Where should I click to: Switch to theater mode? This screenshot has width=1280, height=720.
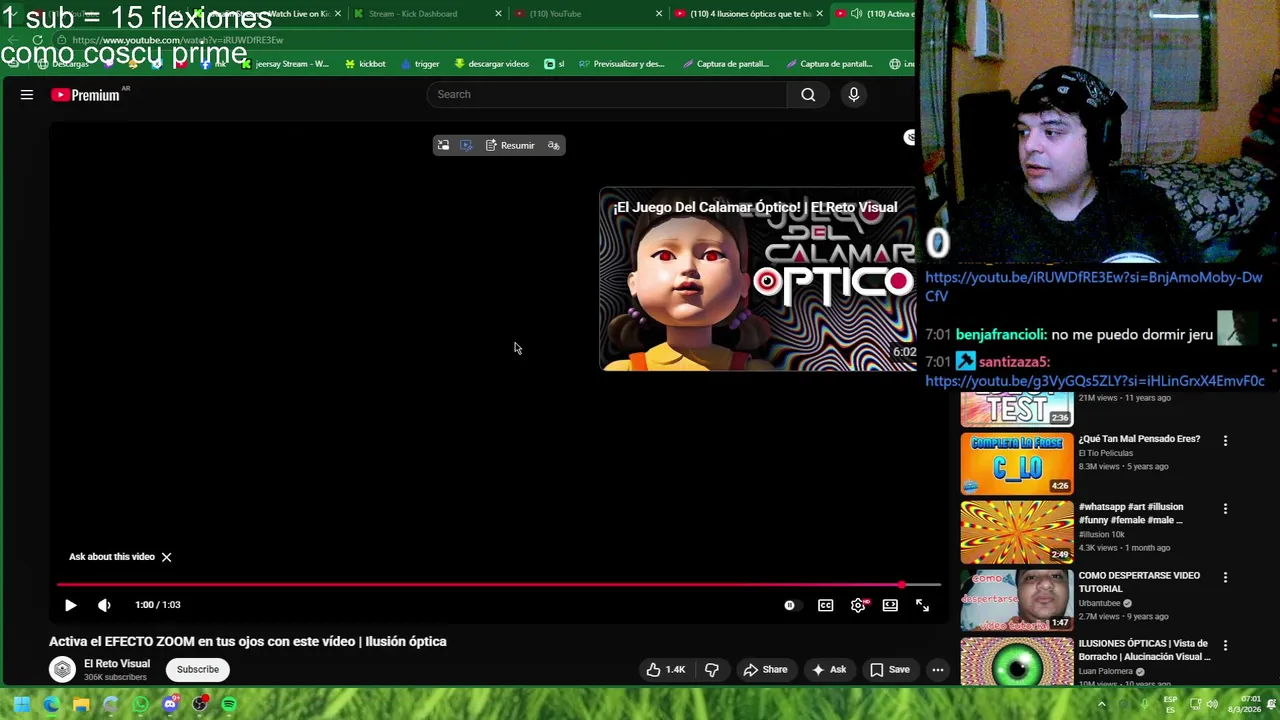(x=890, y=605)
